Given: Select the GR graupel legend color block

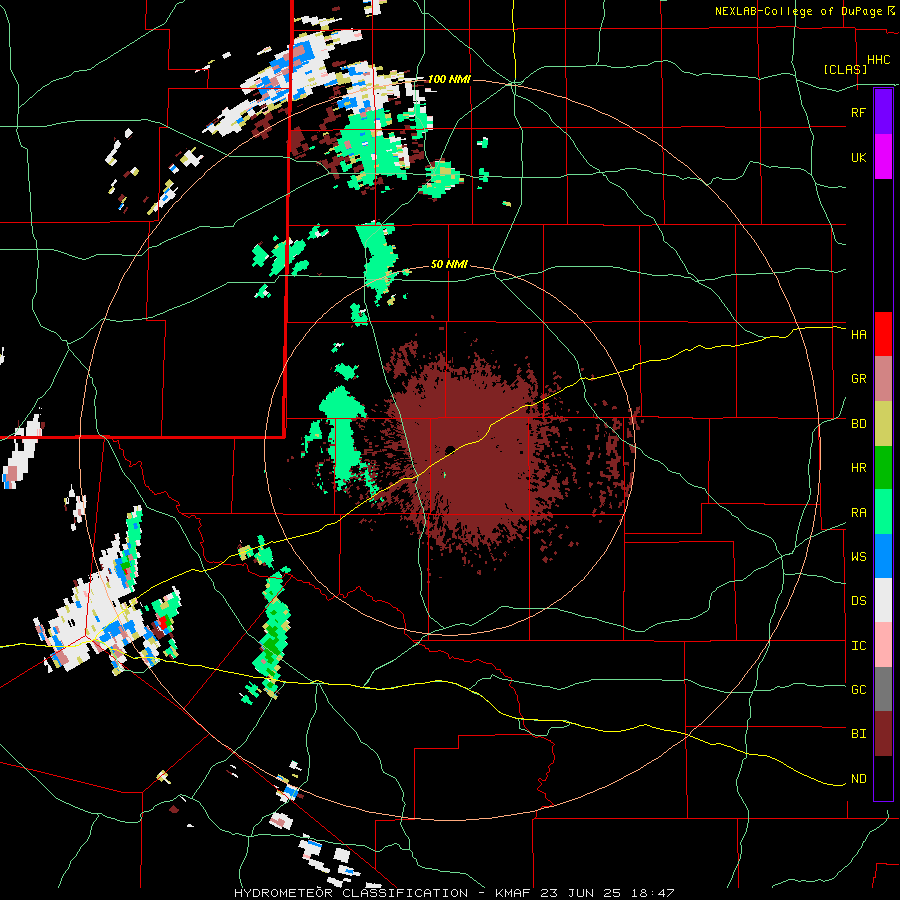Looking at the screenshot, I should click(883, 379).
